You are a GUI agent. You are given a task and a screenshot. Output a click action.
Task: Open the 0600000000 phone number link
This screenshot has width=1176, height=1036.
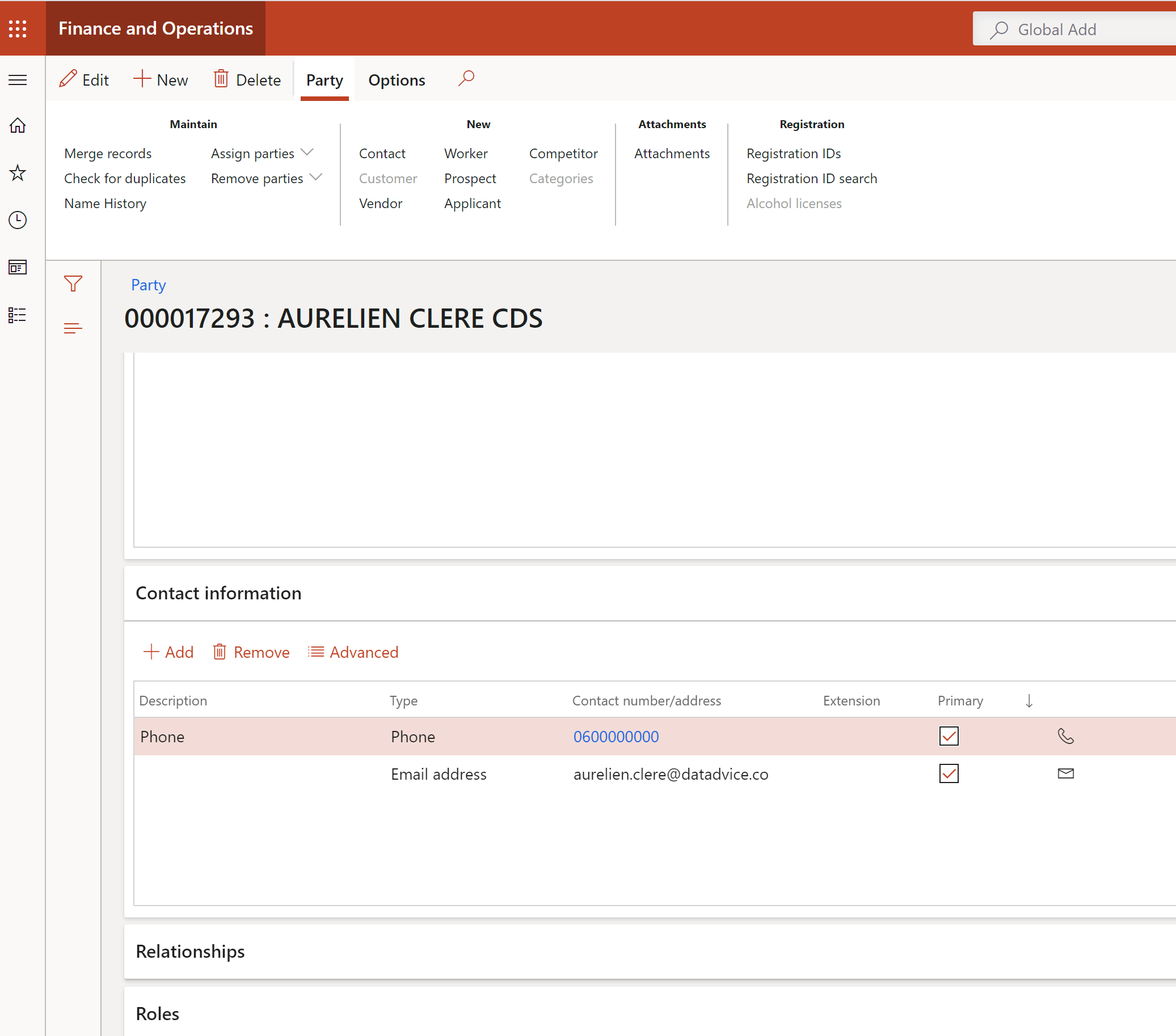pos(616,737)
